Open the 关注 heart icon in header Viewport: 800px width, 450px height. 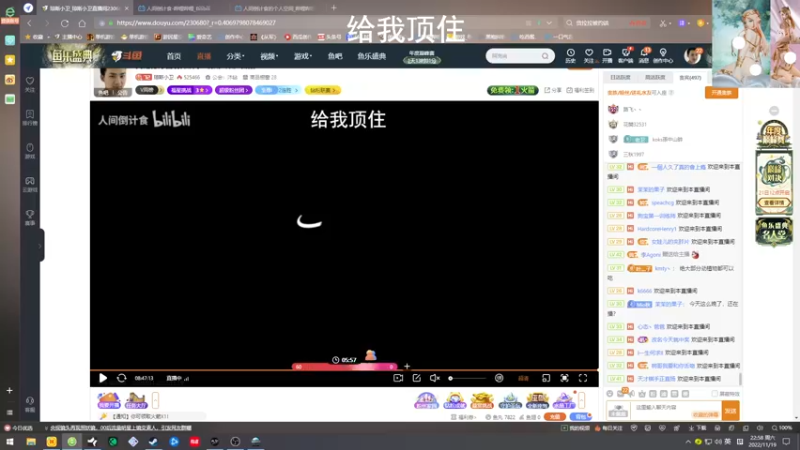[x=589, y=56]
